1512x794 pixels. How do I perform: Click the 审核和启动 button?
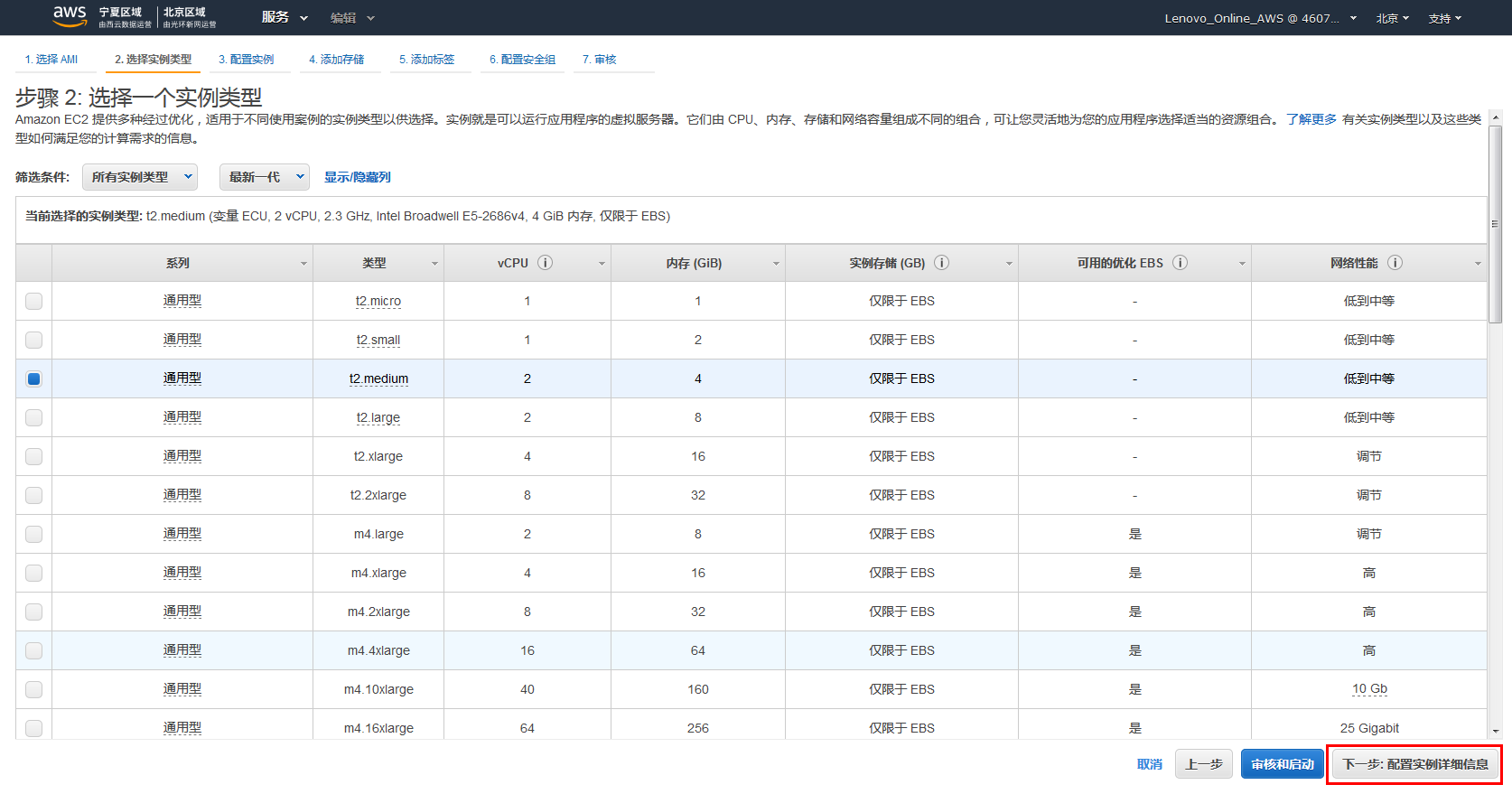1283,764
